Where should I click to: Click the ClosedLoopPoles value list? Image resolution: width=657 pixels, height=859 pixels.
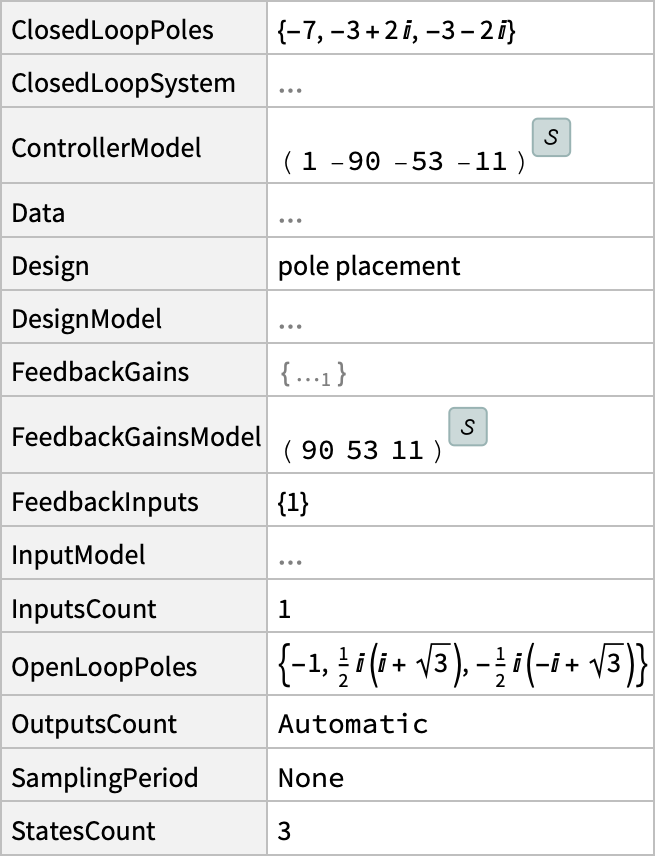(x=397, y=31)
